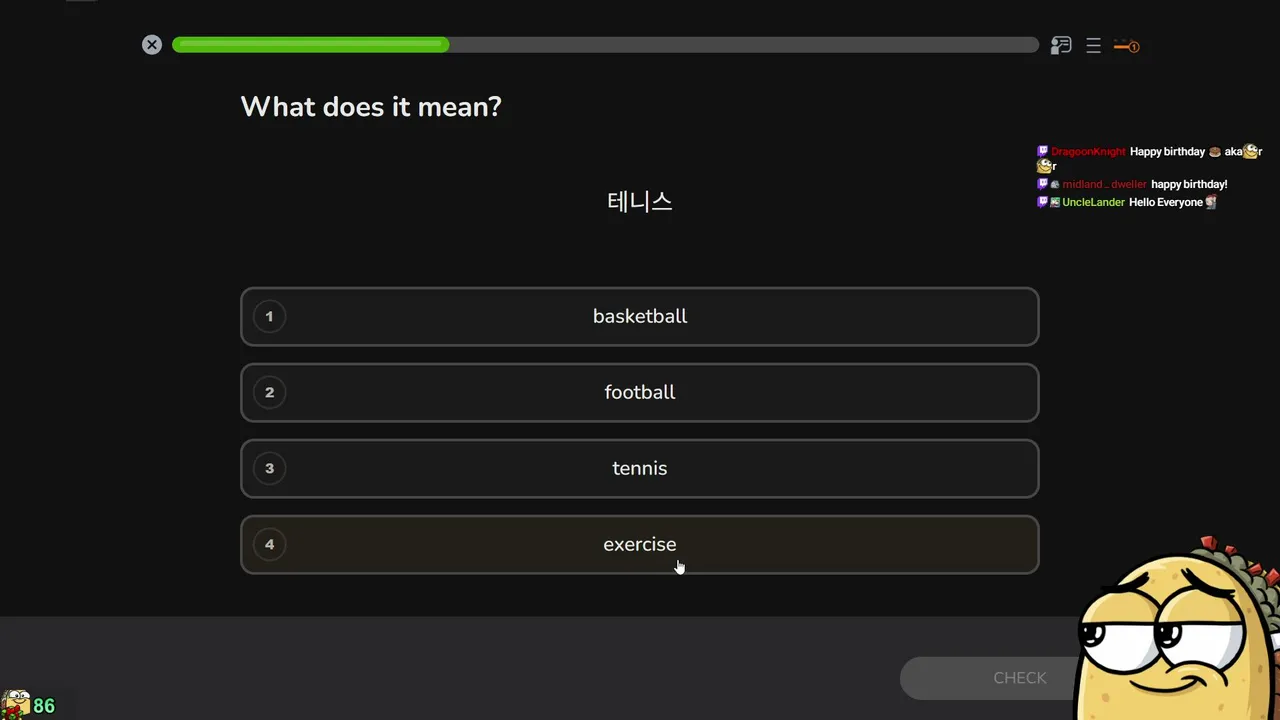1280x720 pixels.
Task: Click the number 1 circle badge
Action: (x=269, y=317)
